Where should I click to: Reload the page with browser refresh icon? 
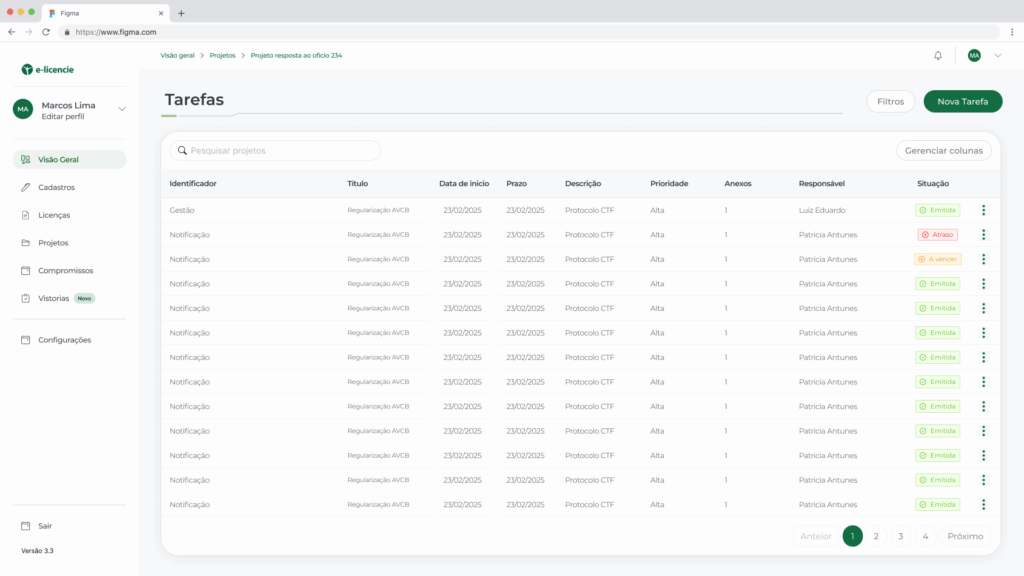click(x=46, y=32)
